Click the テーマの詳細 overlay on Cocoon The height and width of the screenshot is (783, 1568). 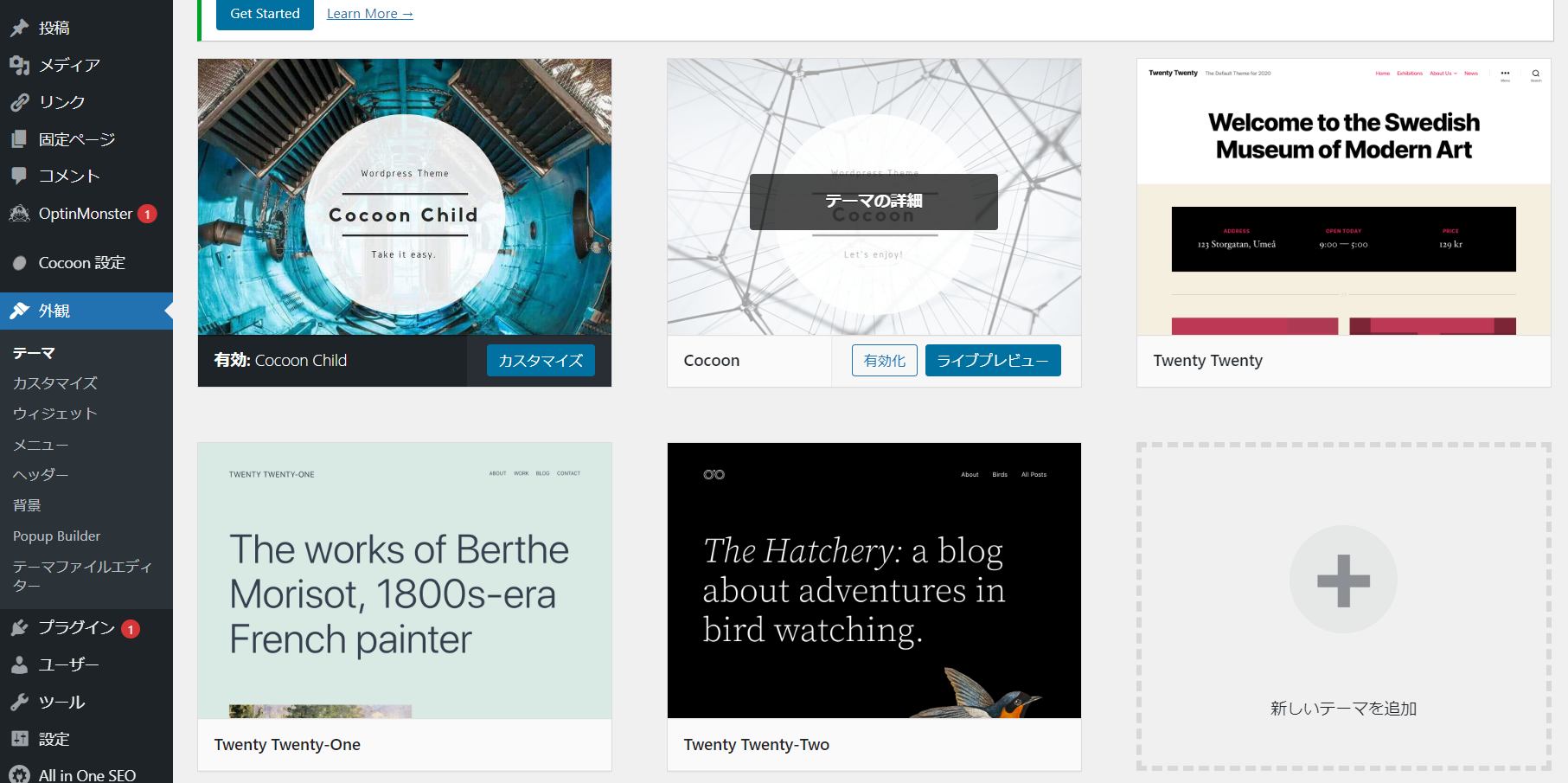pos(874,202)
